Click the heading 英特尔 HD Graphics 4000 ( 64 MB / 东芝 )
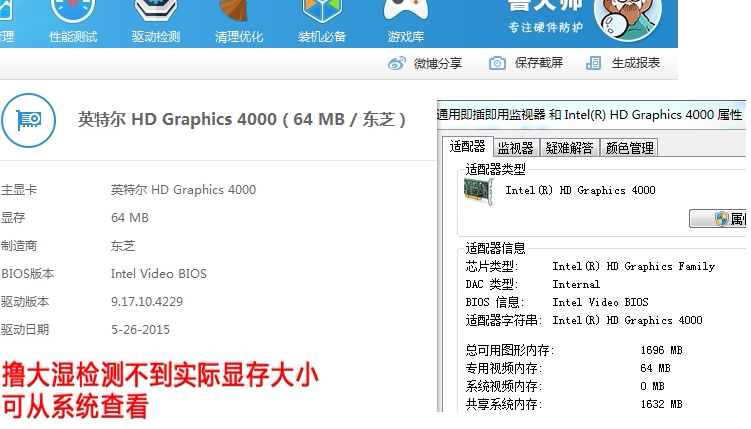The image size is (751, 429). (242, 119)
